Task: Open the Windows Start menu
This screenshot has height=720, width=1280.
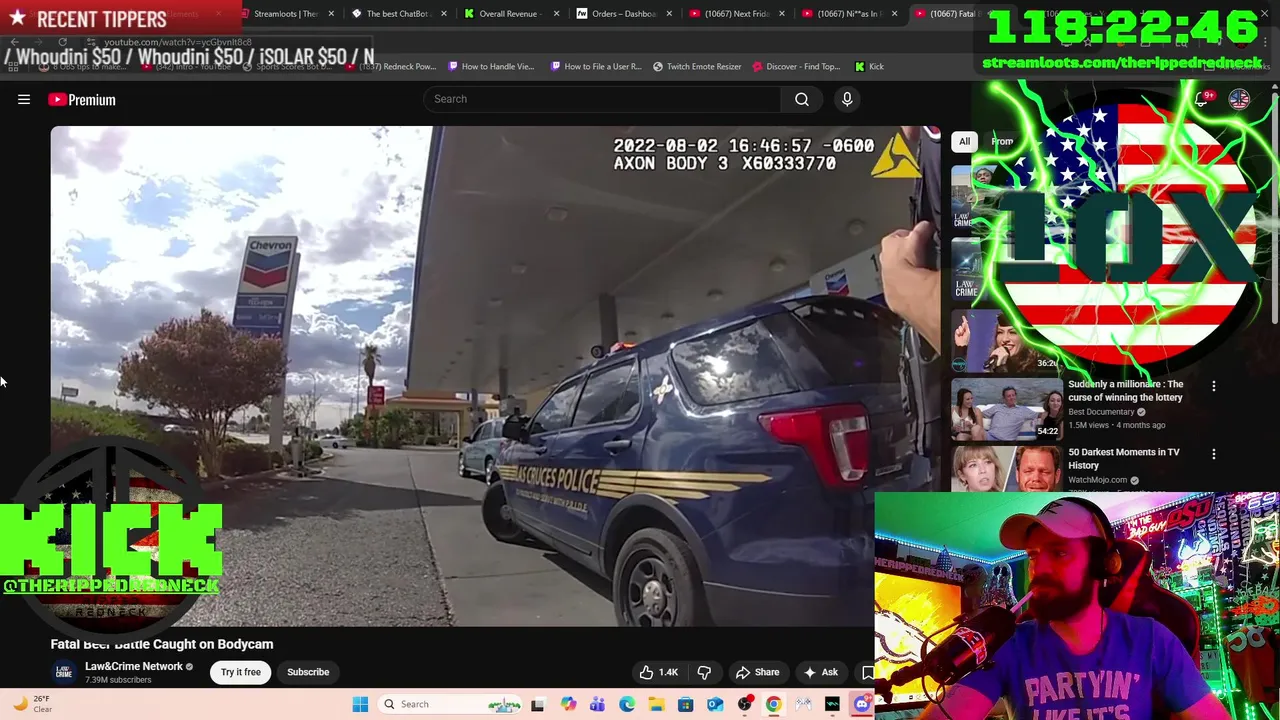Action: pos(360,704)
